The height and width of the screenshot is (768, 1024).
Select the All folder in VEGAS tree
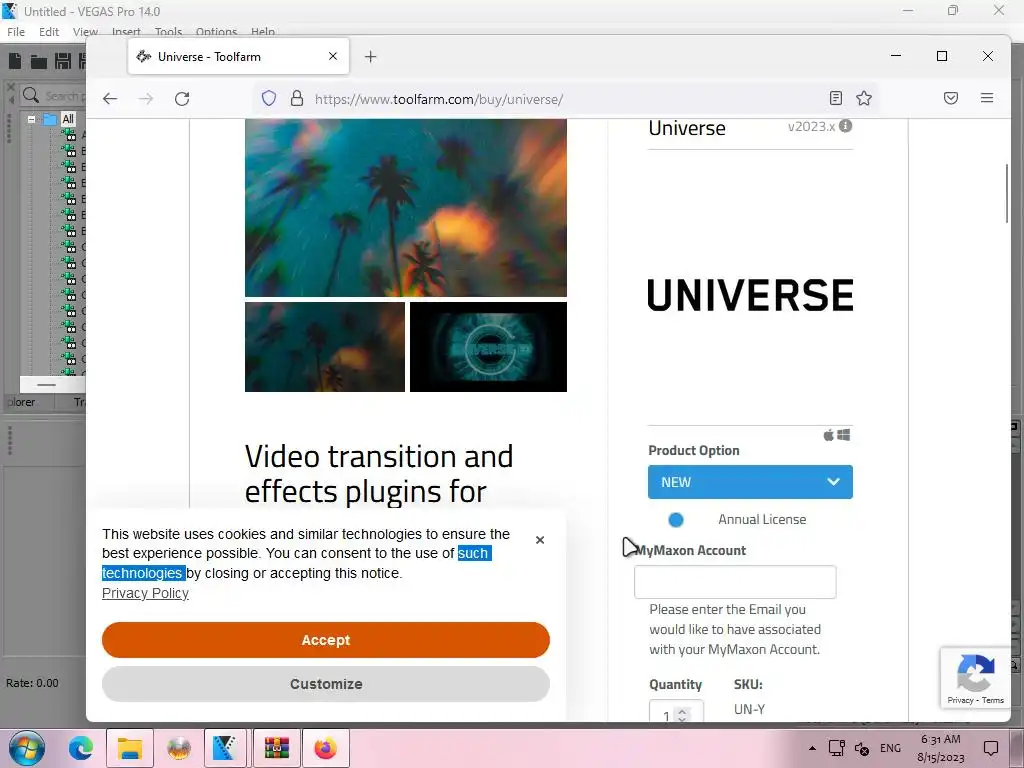tap(68, 119)
